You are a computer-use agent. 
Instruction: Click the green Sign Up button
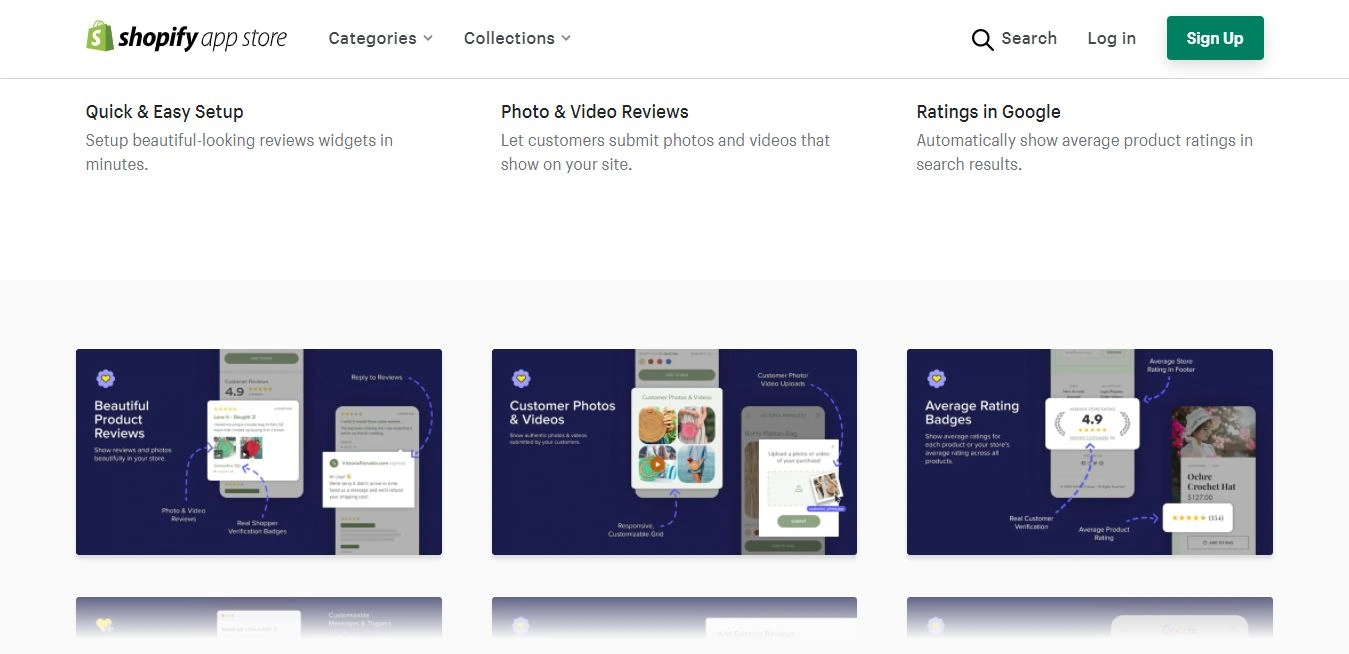tap(1215, 38)
